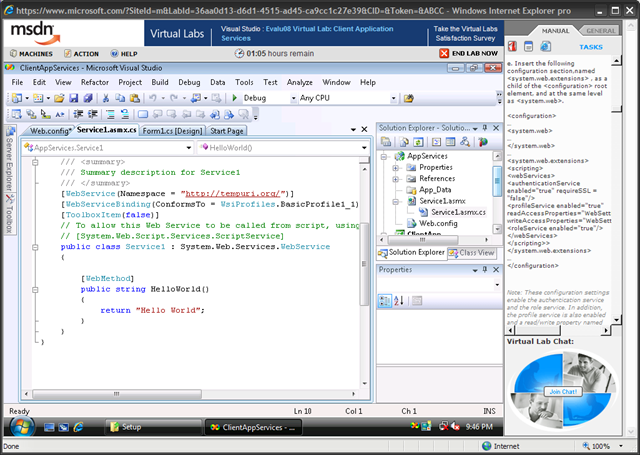This screenshot has height=455, width=640.
Task: Cut selection with the scissors icon
Action: coord(106,98)
